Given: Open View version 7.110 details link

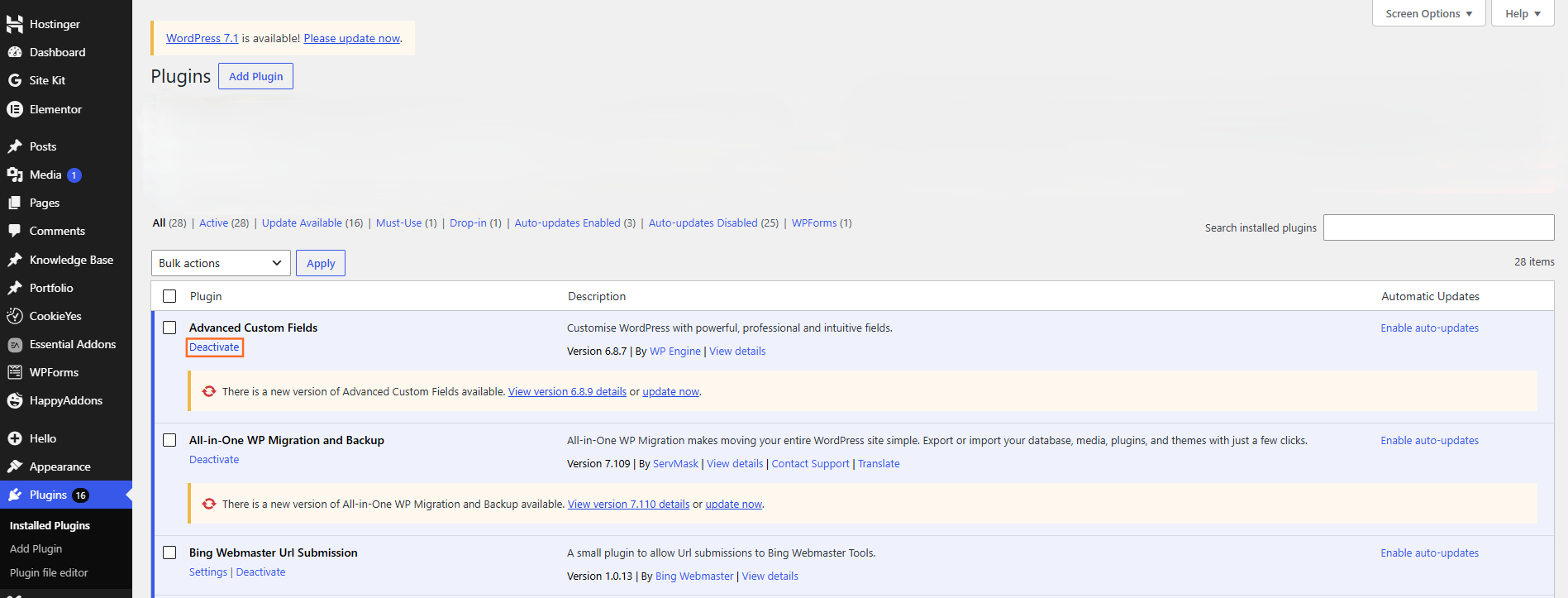Looking at the screenshot, I should coord(628,505).
